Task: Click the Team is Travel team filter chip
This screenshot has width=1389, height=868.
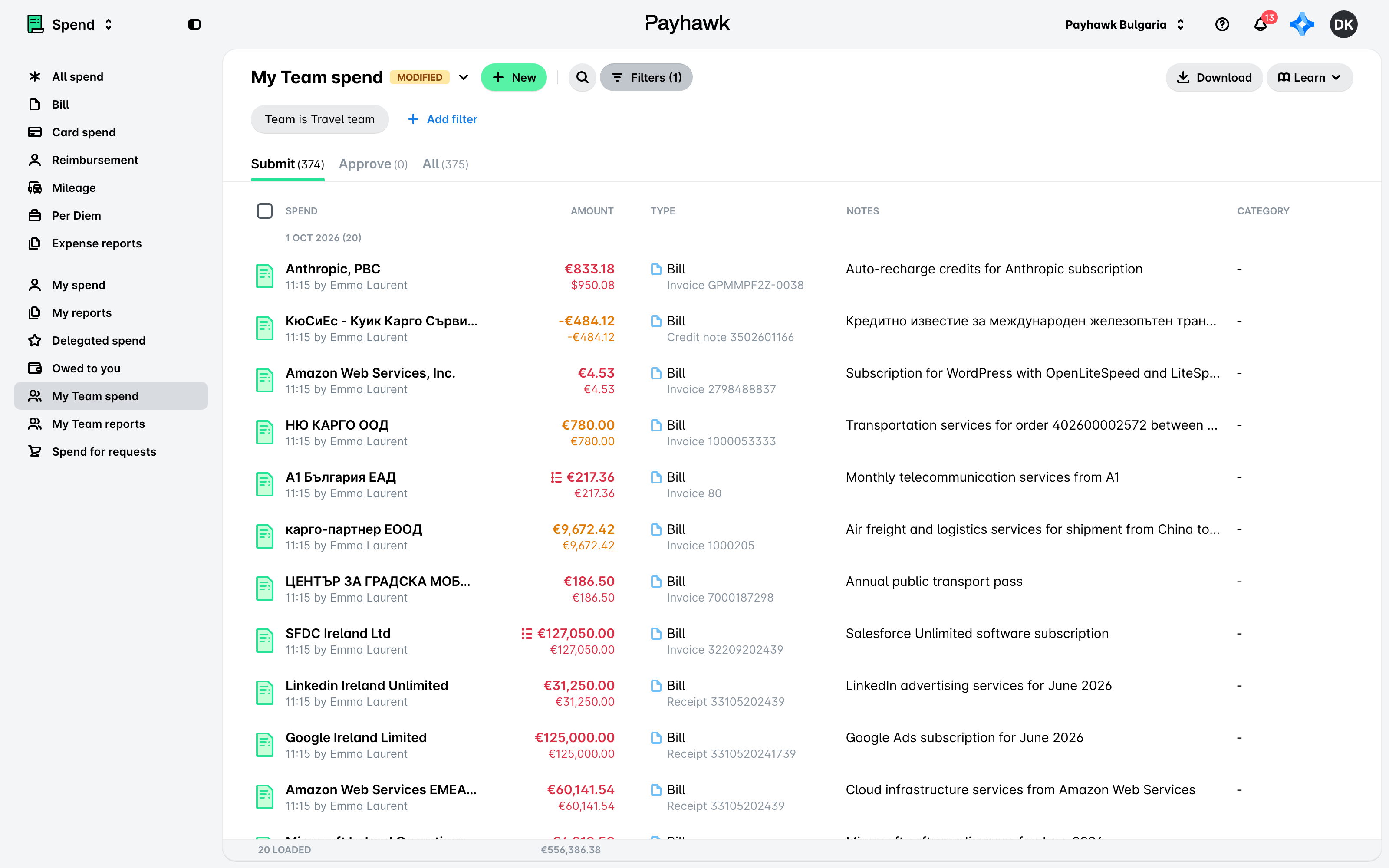Action: click(320, 119)
